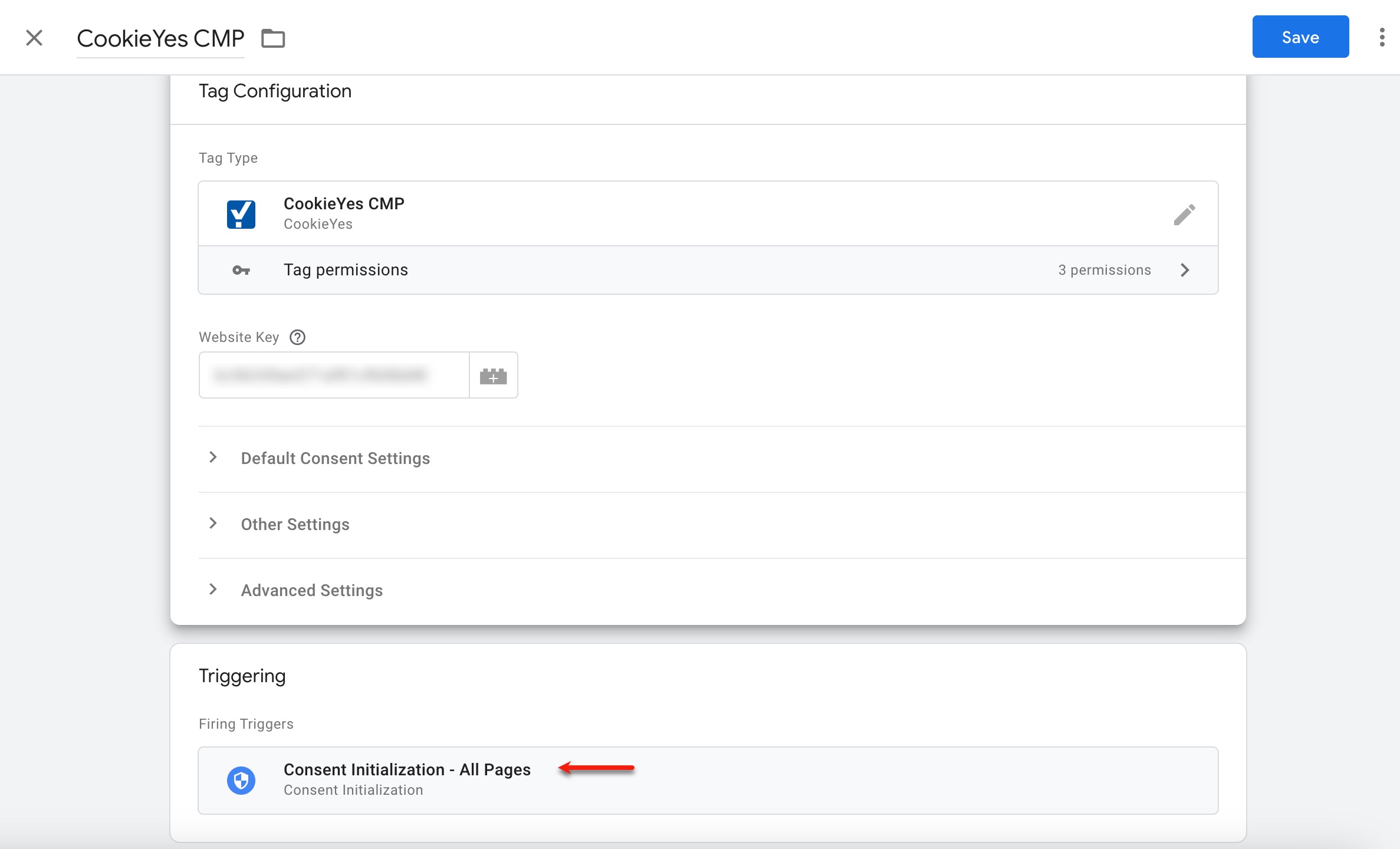Click the Tag Configuration heading

tap(275, 91)
